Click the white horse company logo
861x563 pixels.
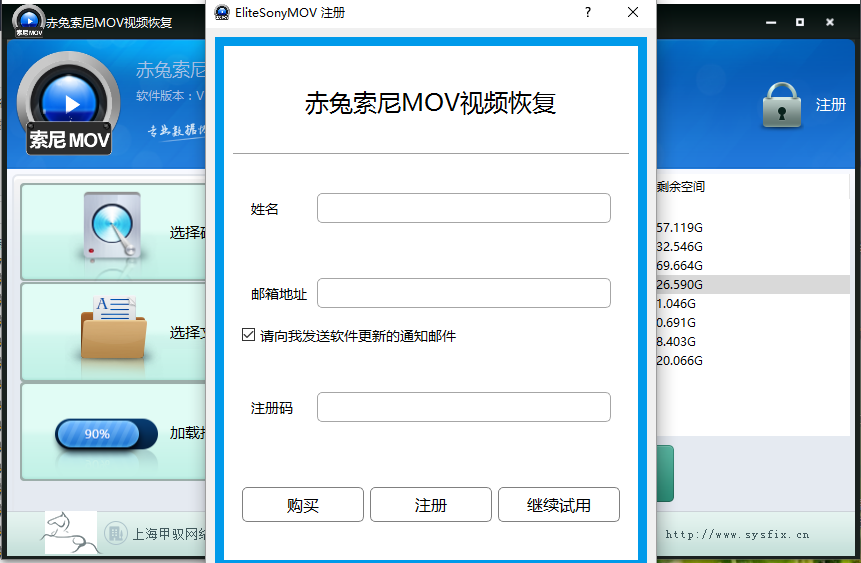[71, 532]
